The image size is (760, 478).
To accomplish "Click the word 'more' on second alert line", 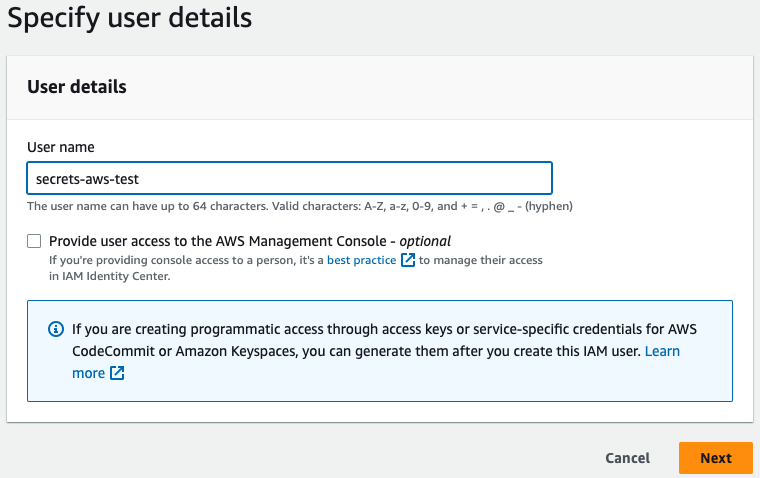I will (88, 373).
